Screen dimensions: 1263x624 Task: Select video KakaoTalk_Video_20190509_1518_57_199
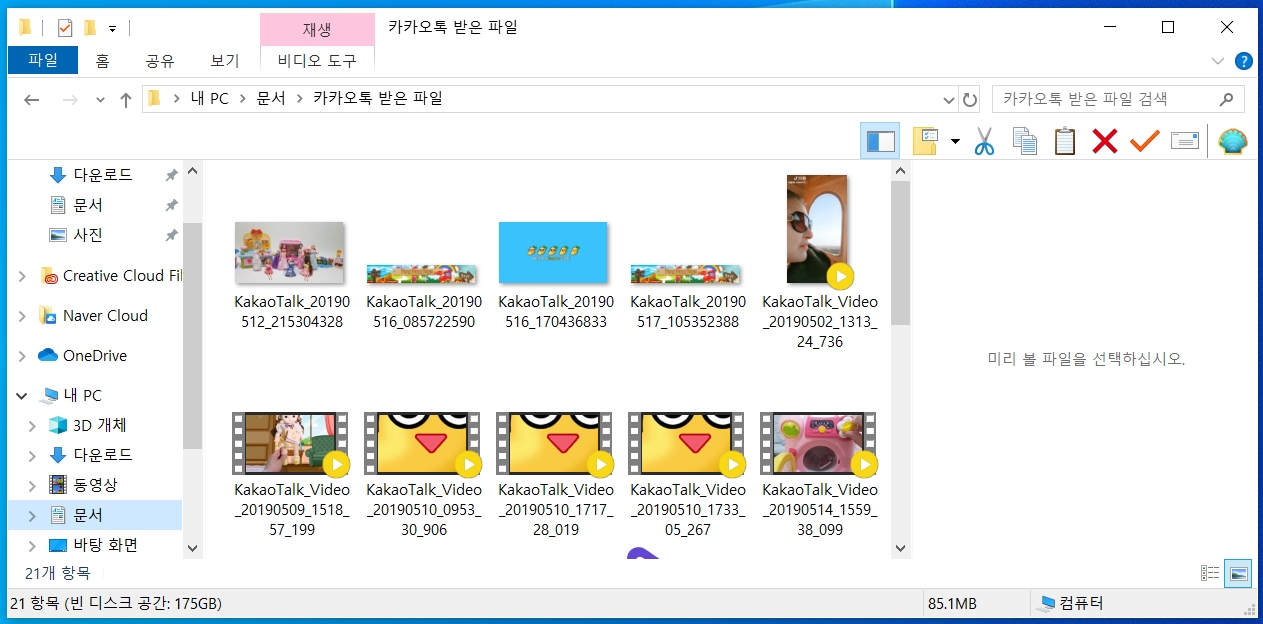[x=289, y=443]
